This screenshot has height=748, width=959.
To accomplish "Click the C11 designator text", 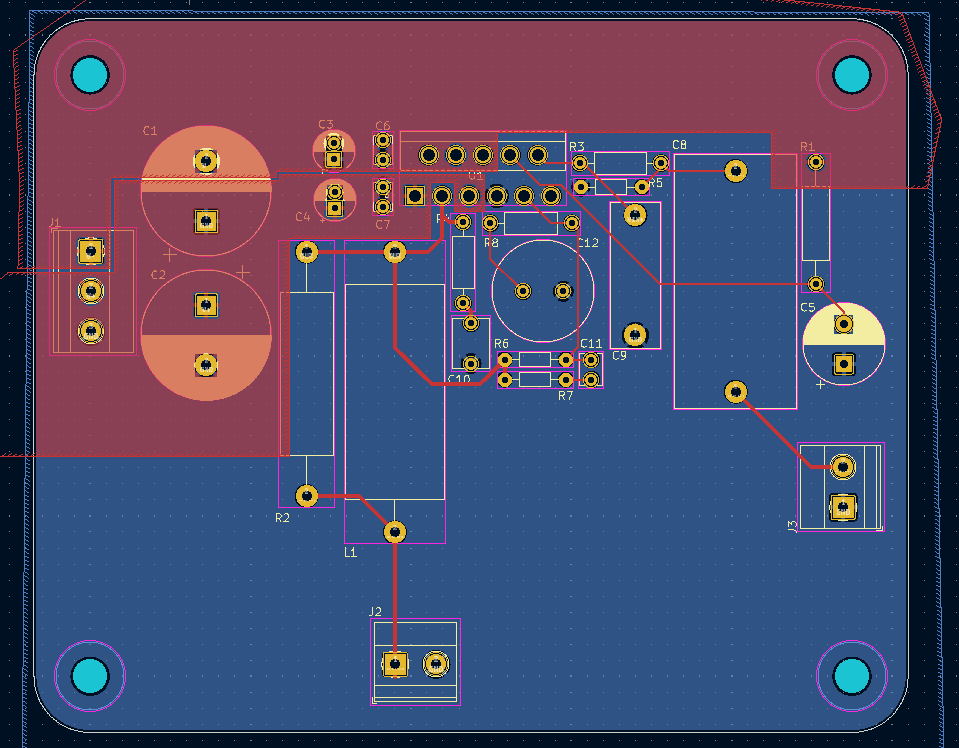I will [591, 344].
